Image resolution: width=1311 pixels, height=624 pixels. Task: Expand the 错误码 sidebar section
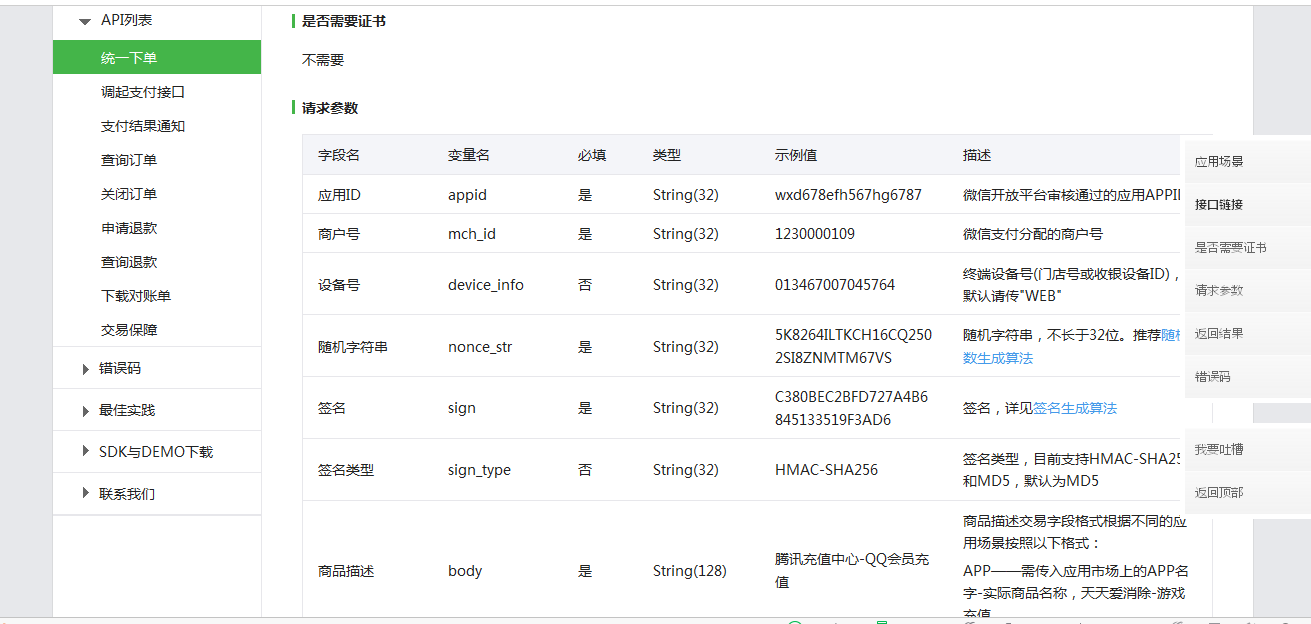(x=120, y=367)
